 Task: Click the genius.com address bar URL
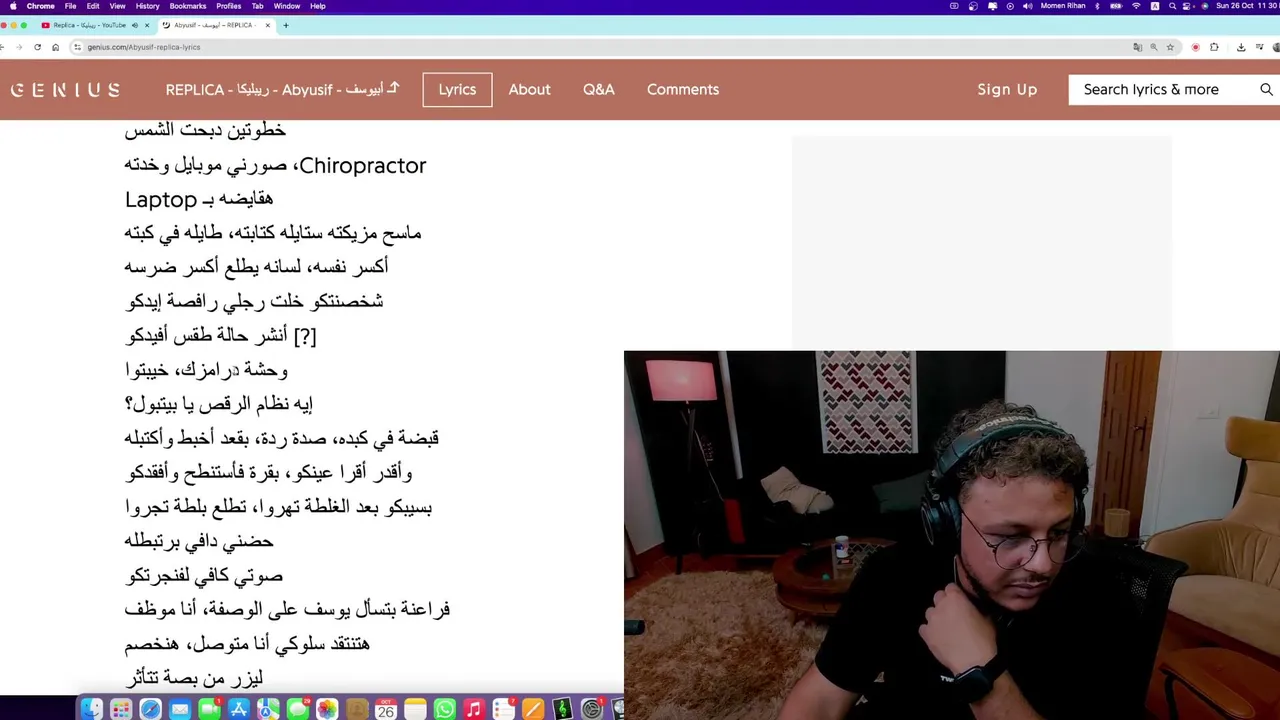tap(144, 47)
